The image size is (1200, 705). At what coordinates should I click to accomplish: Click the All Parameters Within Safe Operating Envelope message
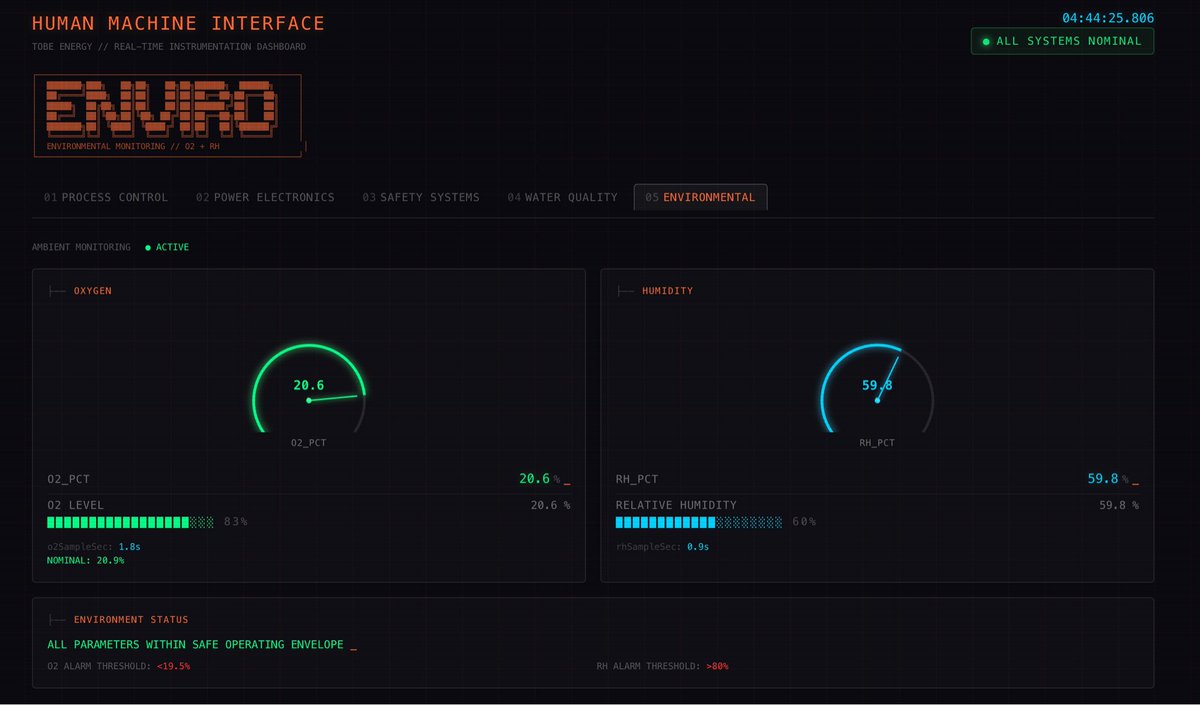coord(195,645)
